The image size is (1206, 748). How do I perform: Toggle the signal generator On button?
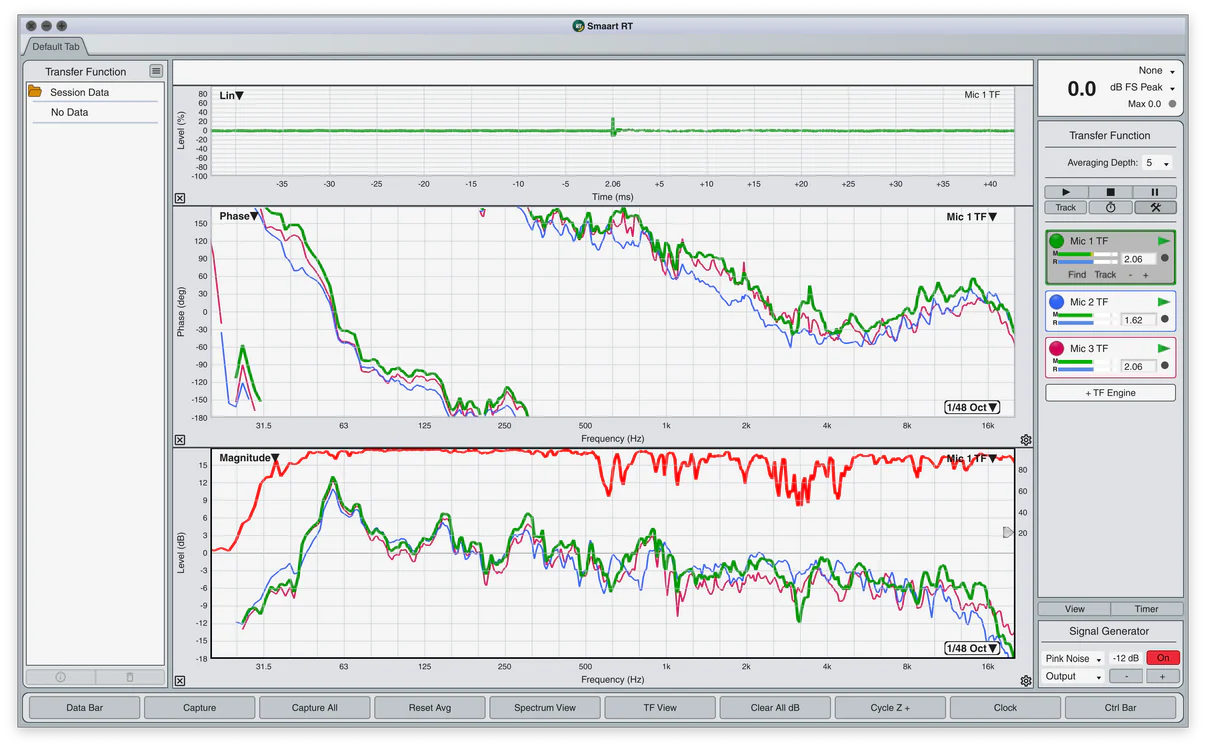(x=1163, y=658)
